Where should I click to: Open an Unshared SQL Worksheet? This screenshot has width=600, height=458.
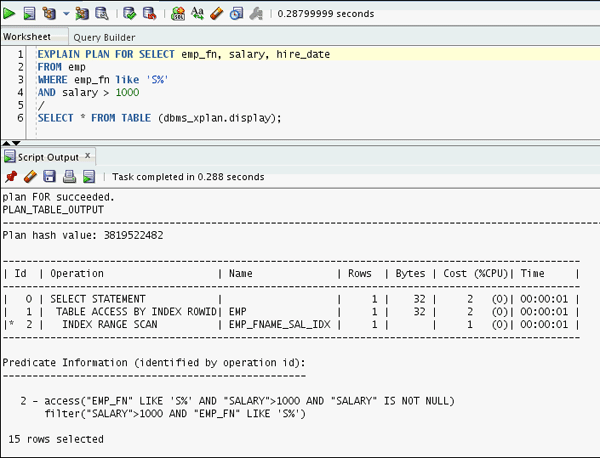[x=178, y=14]
